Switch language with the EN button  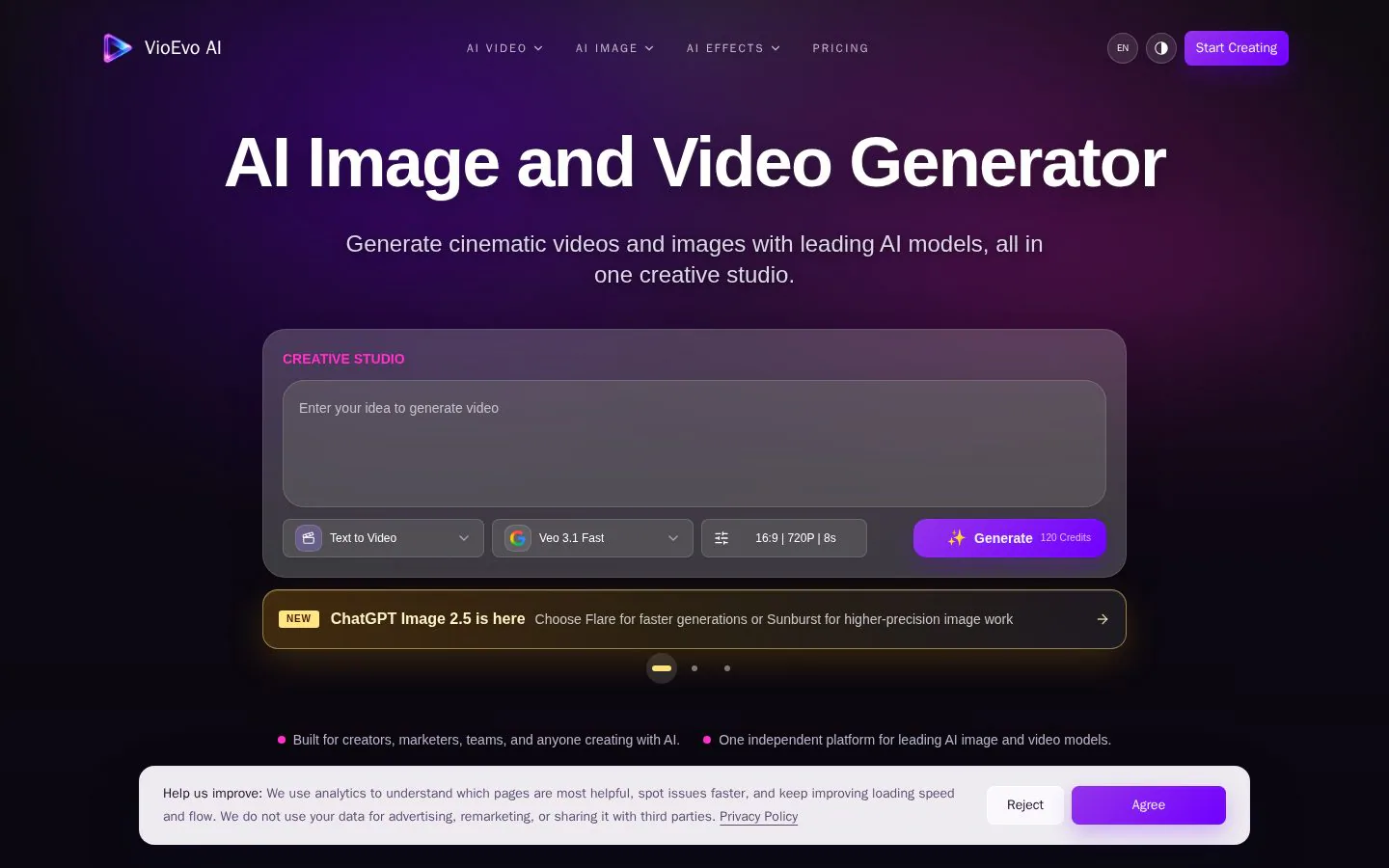(1123, 48)
